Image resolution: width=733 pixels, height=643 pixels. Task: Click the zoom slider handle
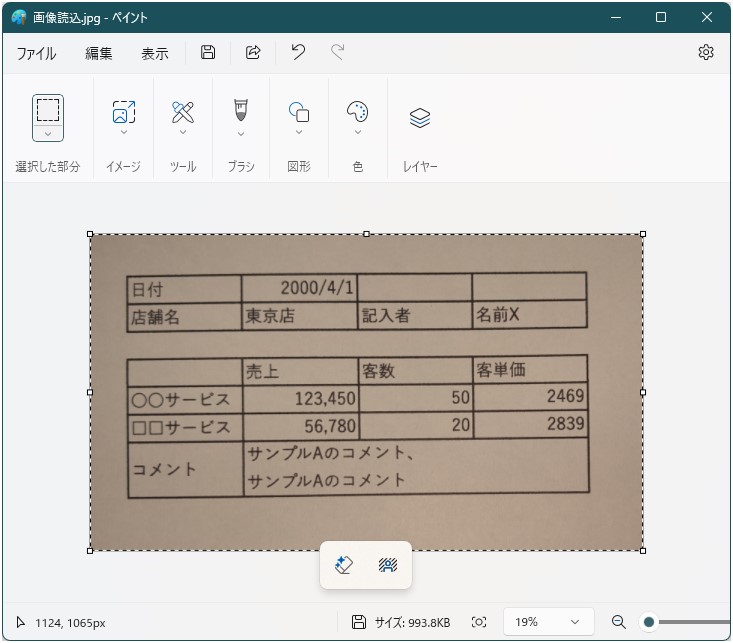[x=649, y=622]
